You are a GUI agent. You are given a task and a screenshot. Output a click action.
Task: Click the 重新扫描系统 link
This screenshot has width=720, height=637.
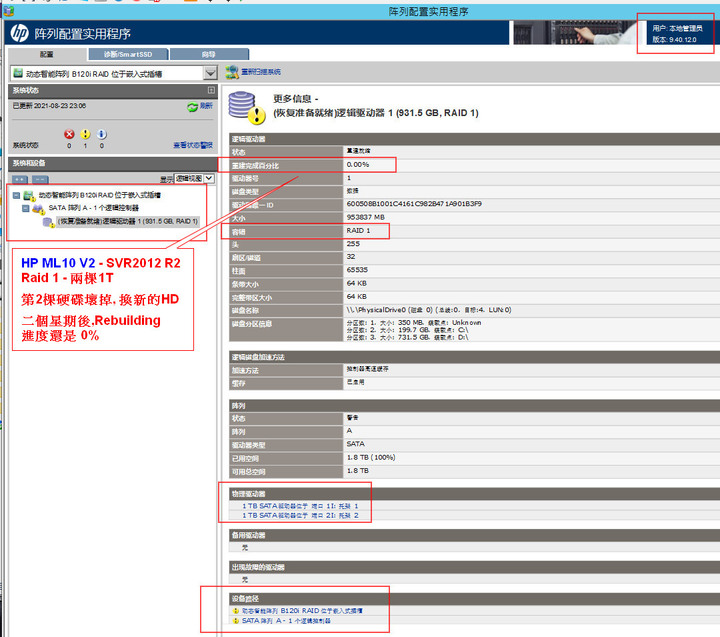point(261,72)
